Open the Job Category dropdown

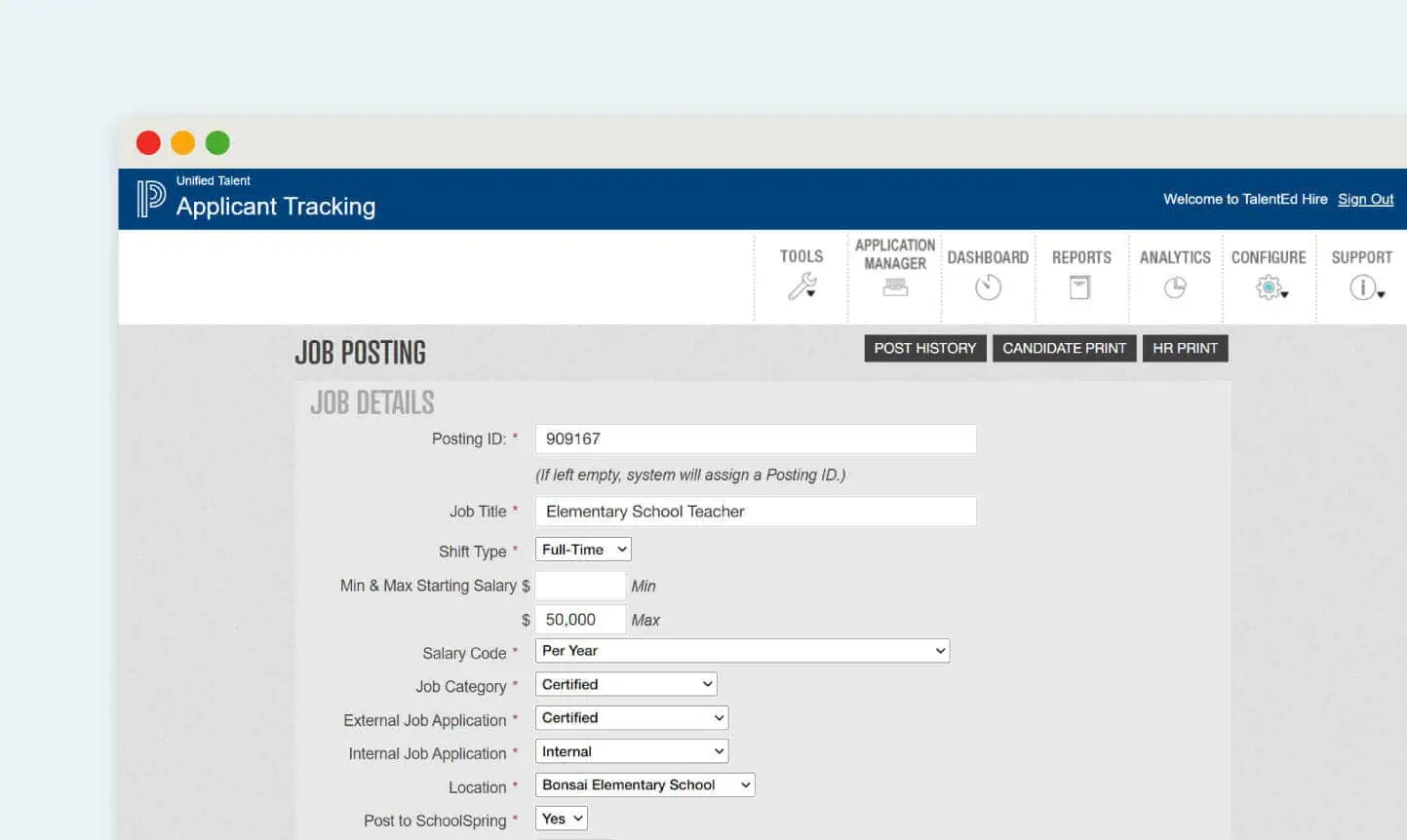[625, 683]
